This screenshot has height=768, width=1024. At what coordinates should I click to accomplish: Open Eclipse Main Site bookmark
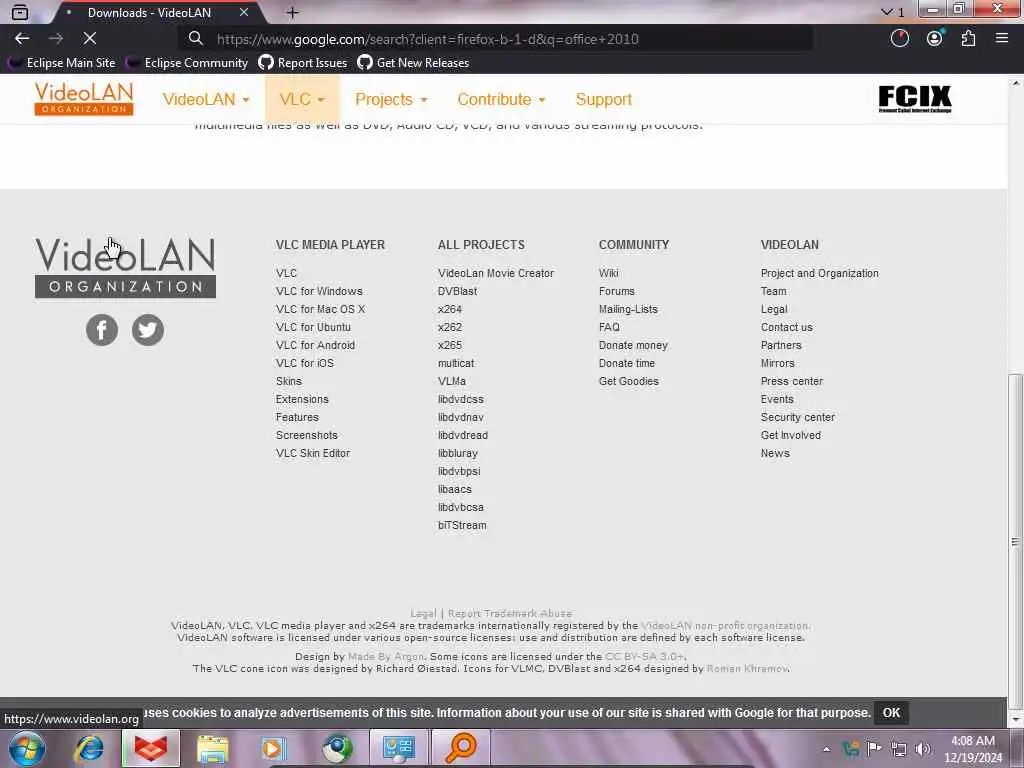point(63,63)
